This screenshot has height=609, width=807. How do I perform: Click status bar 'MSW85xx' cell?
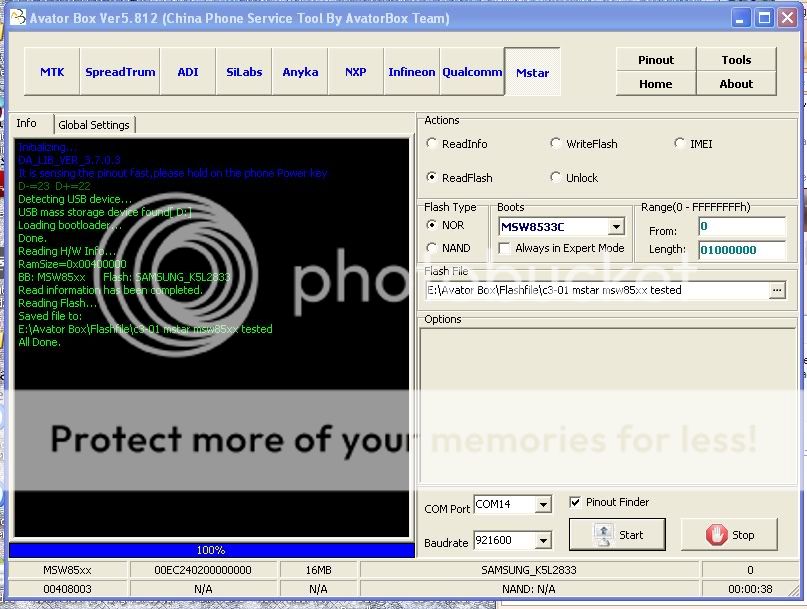67,570
